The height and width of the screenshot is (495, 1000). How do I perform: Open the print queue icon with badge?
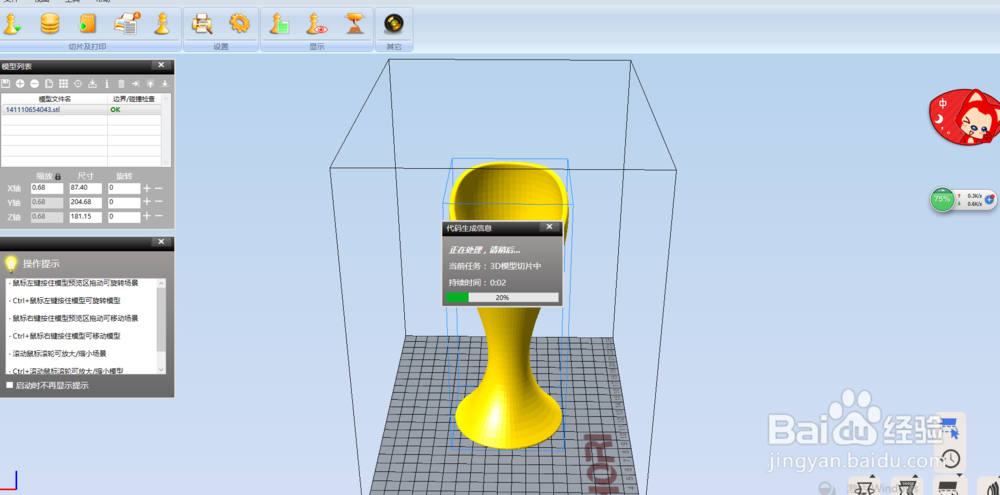[126, 24]
